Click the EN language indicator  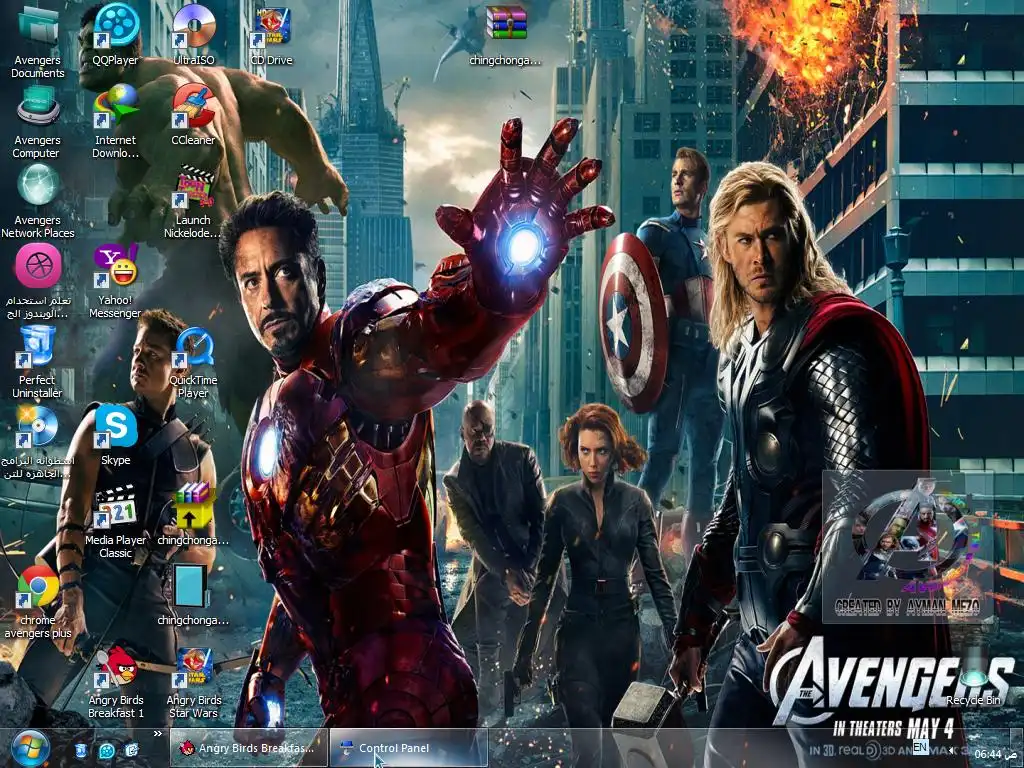pos(920,748)
